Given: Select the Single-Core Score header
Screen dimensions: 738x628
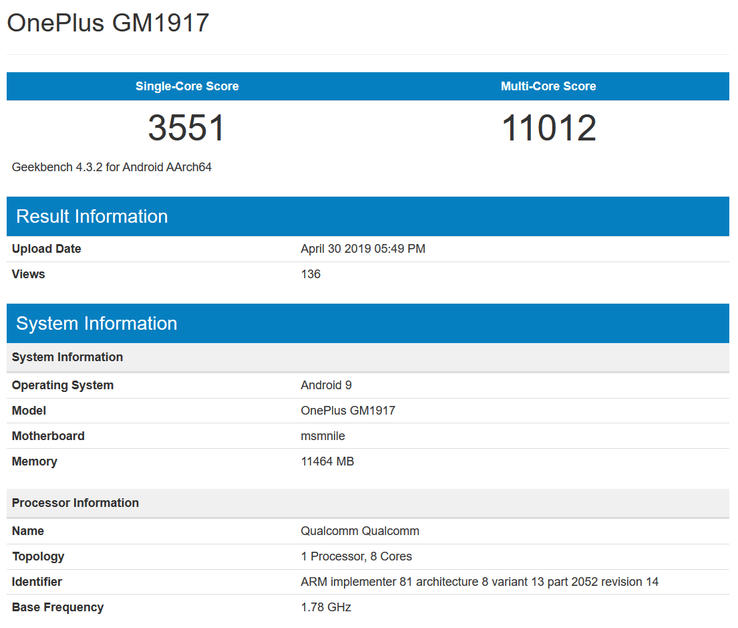Looking at the screenshot, I should point(187,86).
